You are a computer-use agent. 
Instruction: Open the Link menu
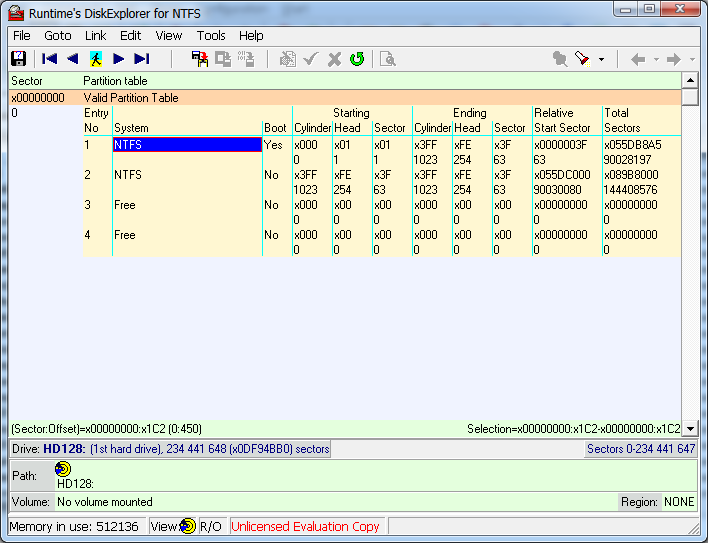pos(95,36)
